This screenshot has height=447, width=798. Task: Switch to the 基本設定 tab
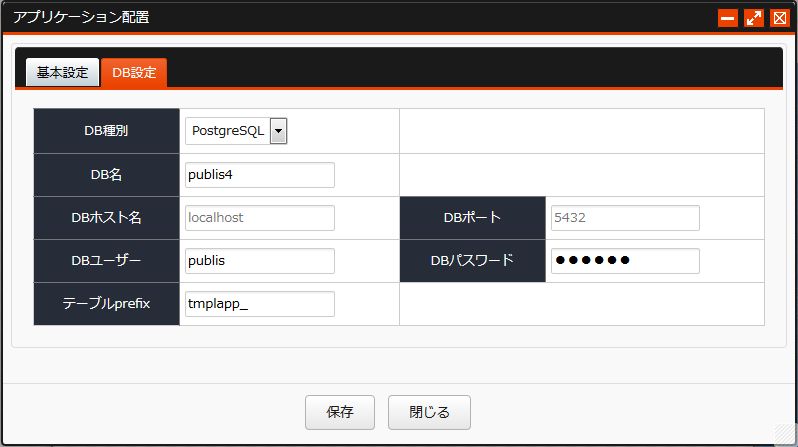[x=62, y=72]
